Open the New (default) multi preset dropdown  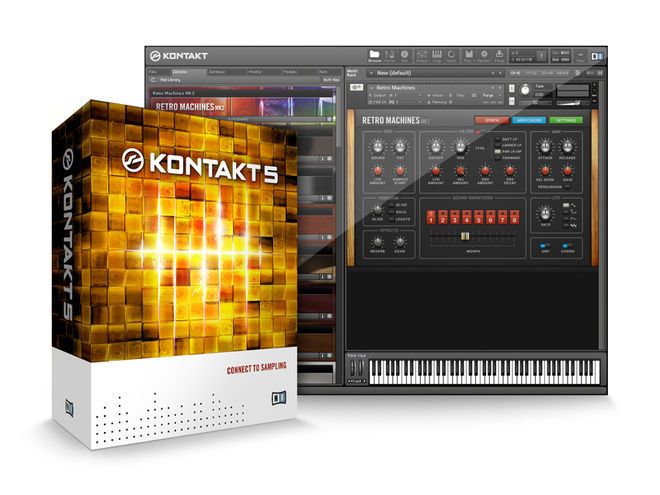[x=436, y=73]
